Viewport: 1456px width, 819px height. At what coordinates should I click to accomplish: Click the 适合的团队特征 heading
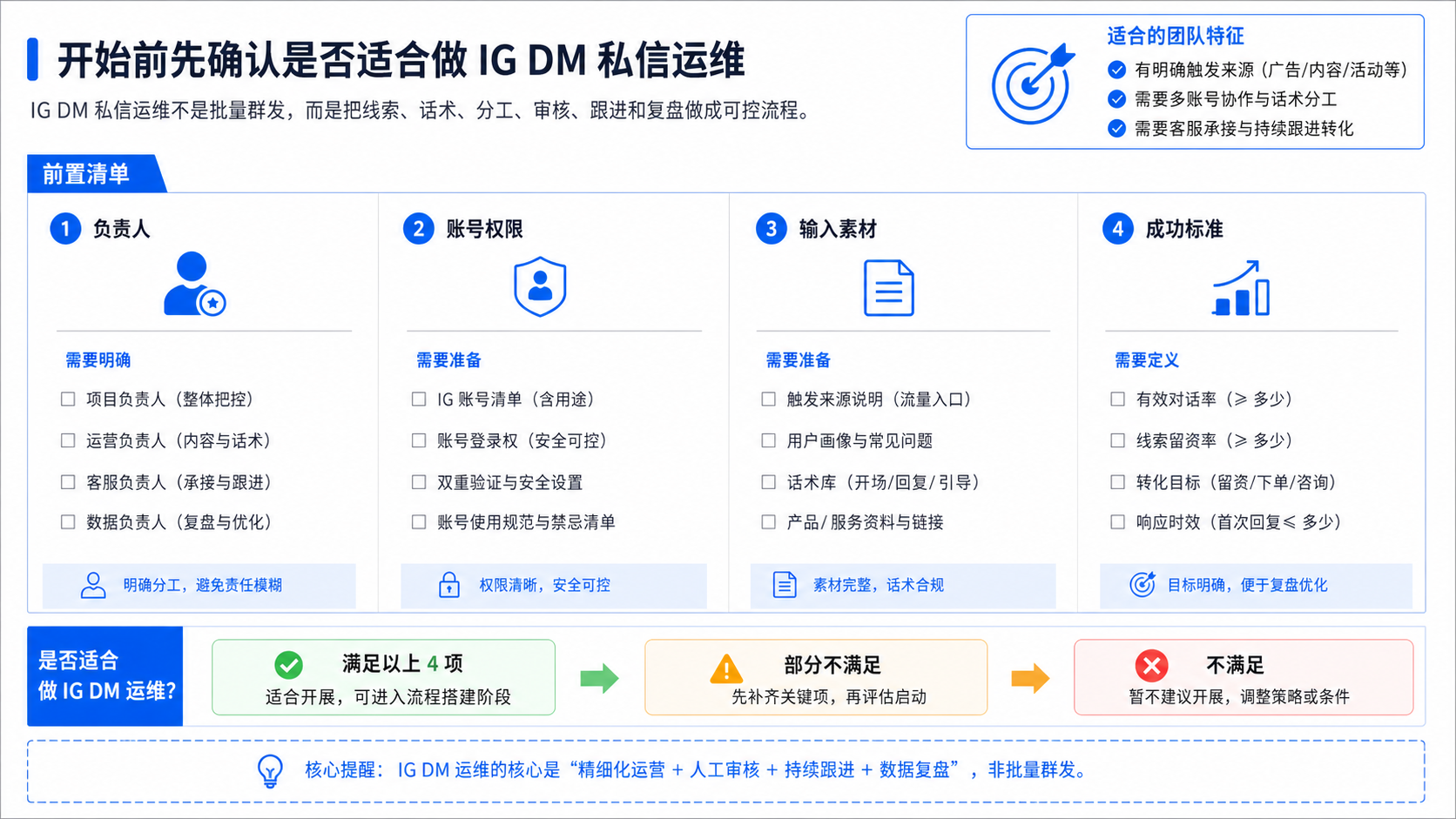(1176, 37)
